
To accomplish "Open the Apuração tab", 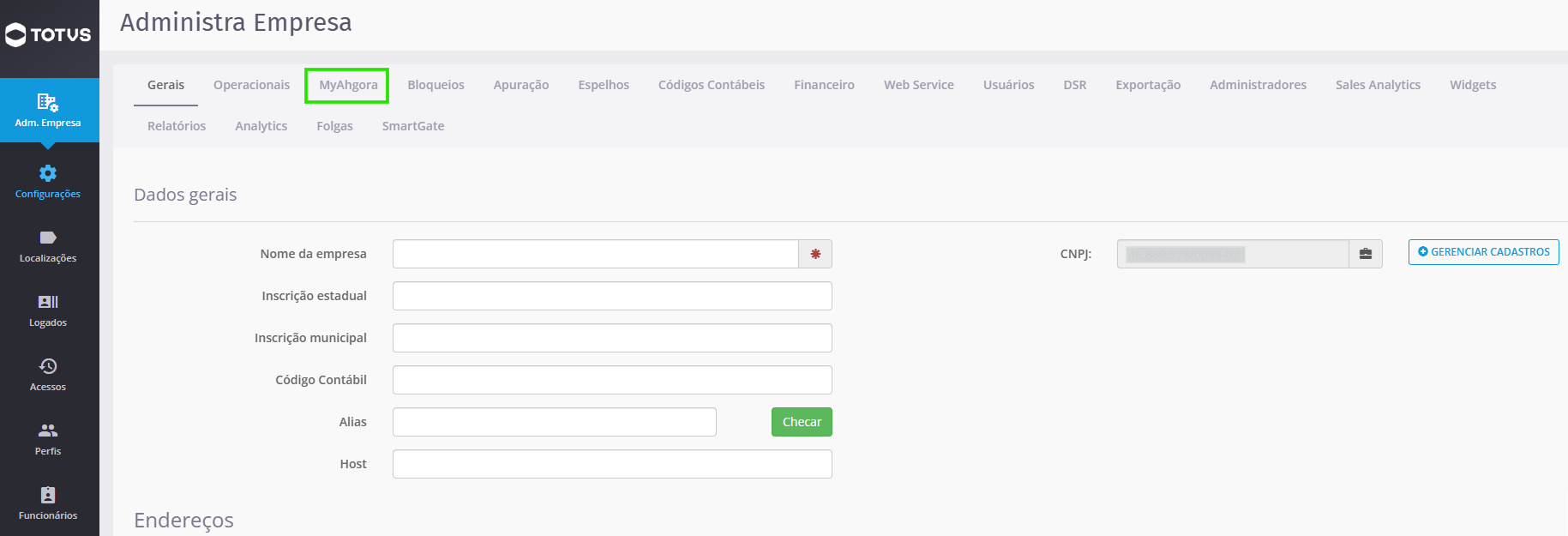I will (521, 85).
